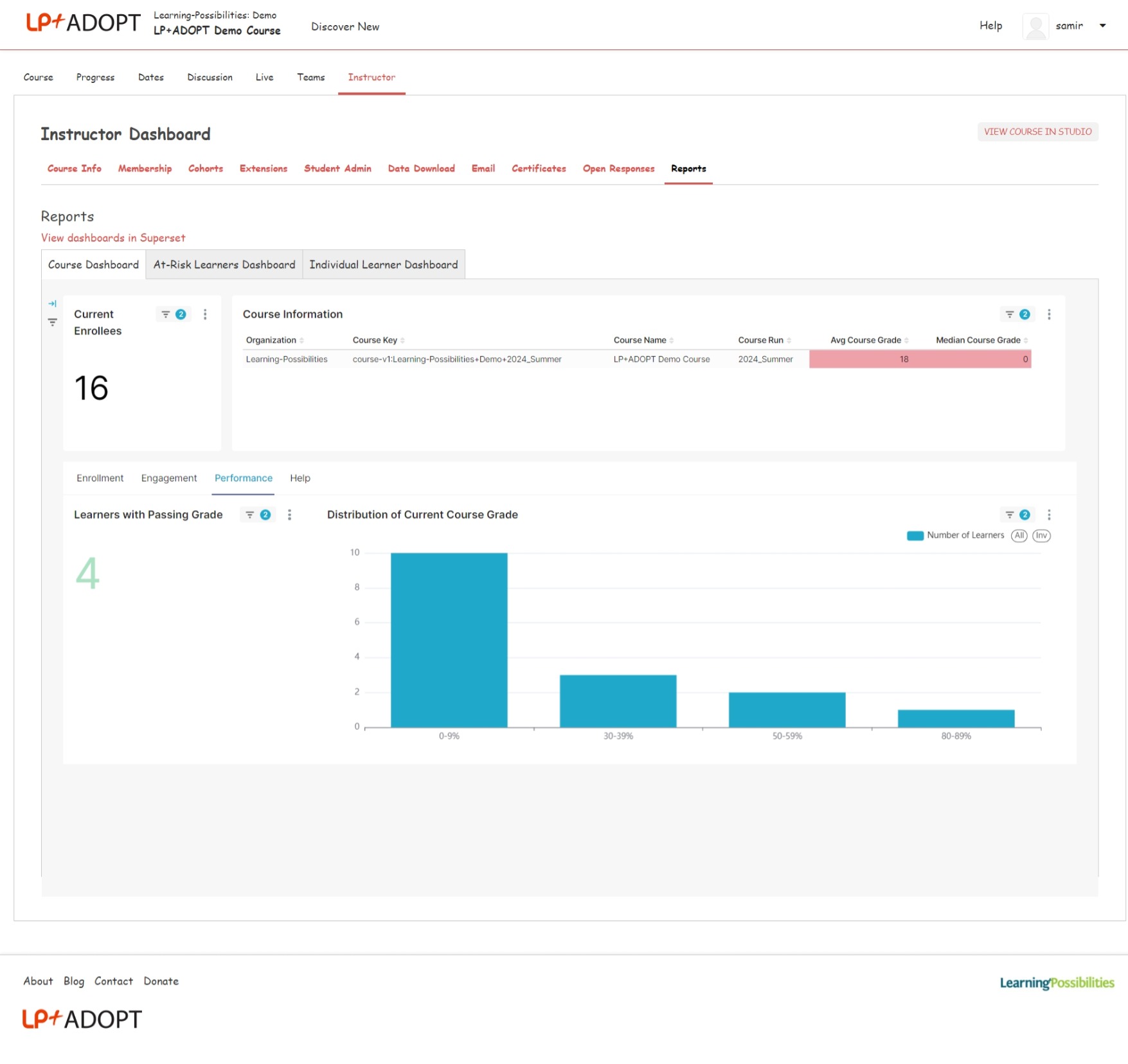Open Discover New link

tap(345, 26)
